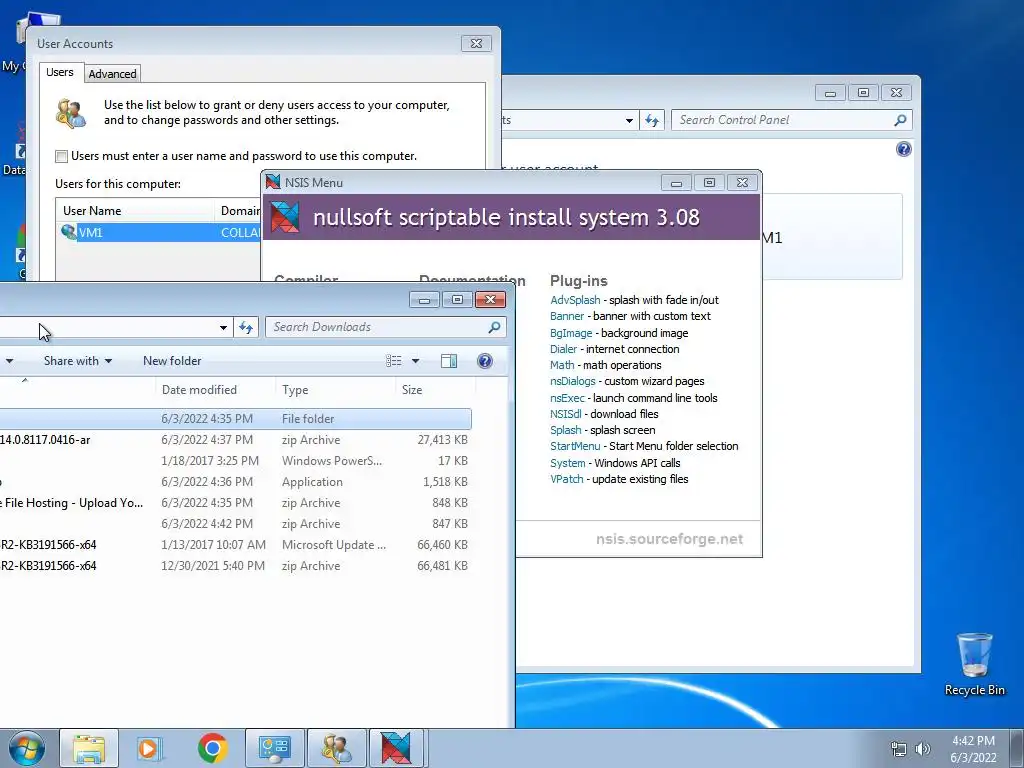This screenshot has height=768, width=1024.
Task: Launch Windows Media Player from taskbar
Action: tap(148, 748)
